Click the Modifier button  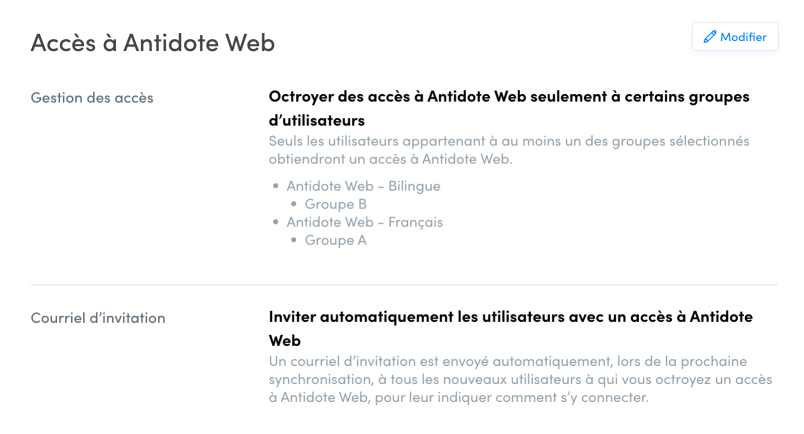(x=735, y=36)
